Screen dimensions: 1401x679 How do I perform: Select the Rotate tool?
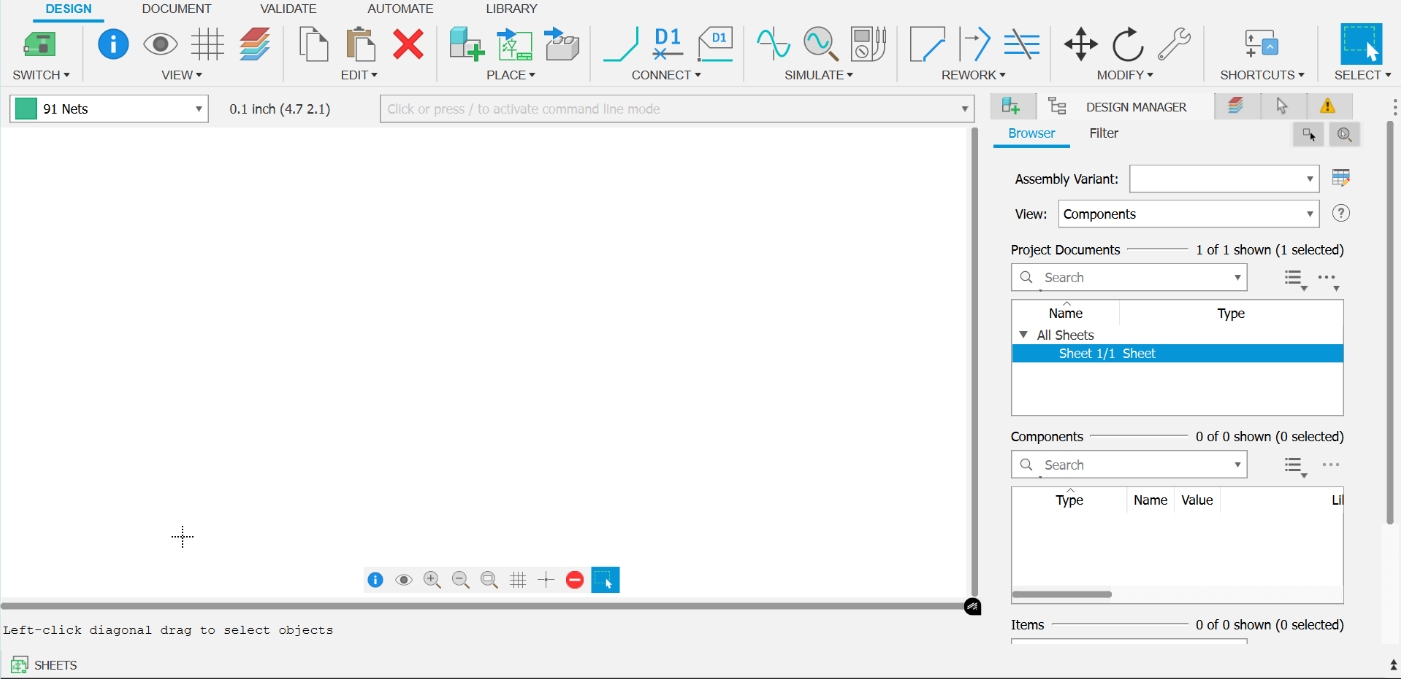[x=1127, y=44]
